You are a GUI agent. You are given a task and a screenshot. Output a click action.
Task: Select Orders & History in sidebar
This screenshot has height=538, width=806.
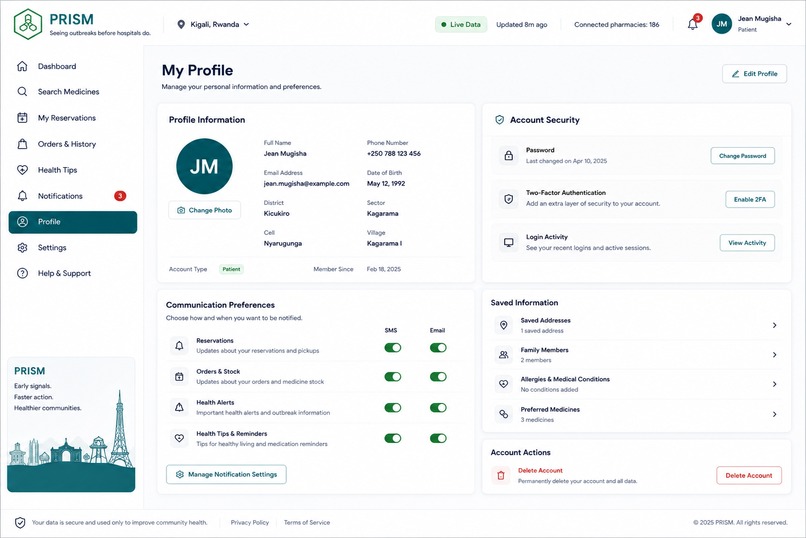[73, 144]
